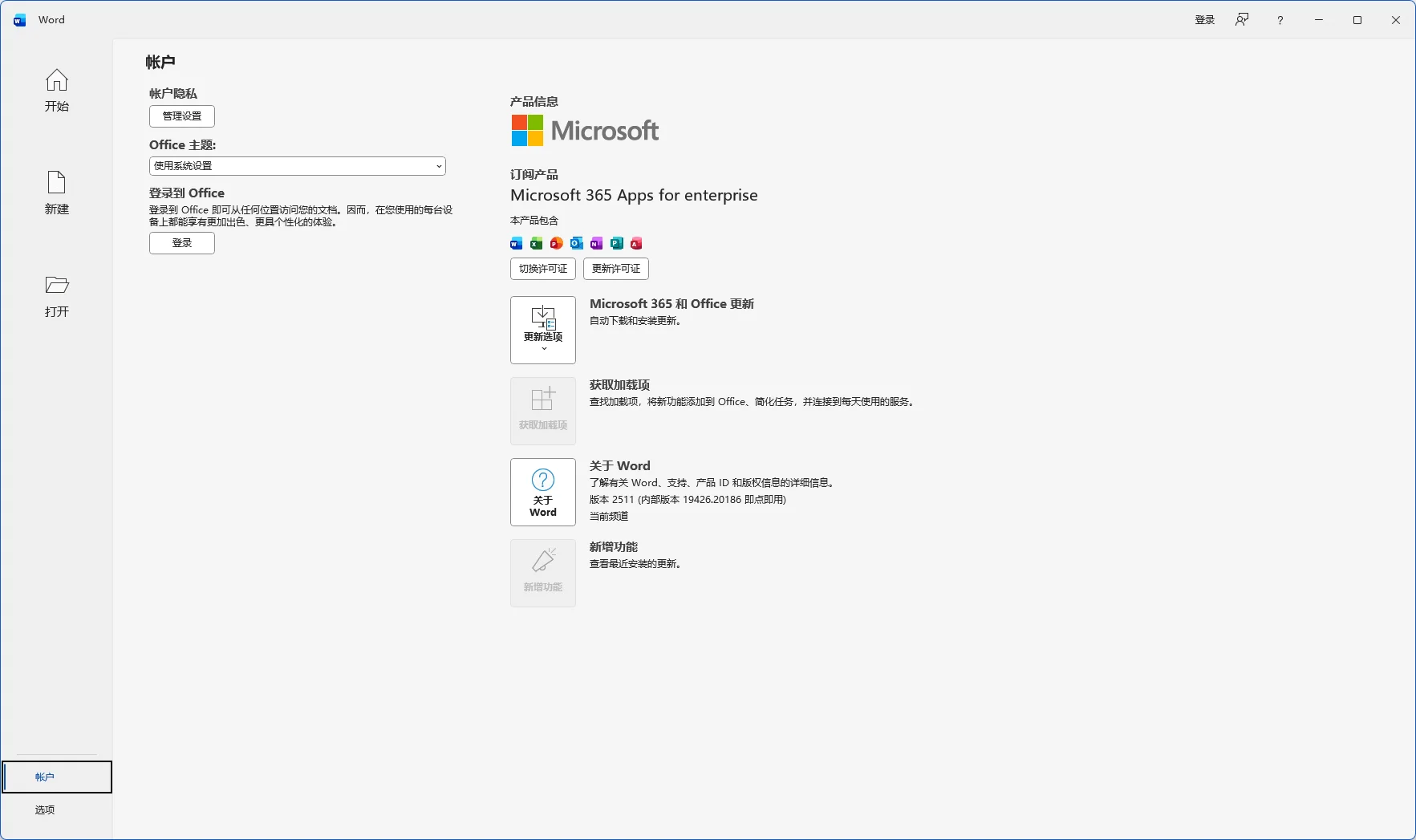Click the feedback person icon in title bar
Viewport: 1416px width, 840px height.
click(1241, 20)
